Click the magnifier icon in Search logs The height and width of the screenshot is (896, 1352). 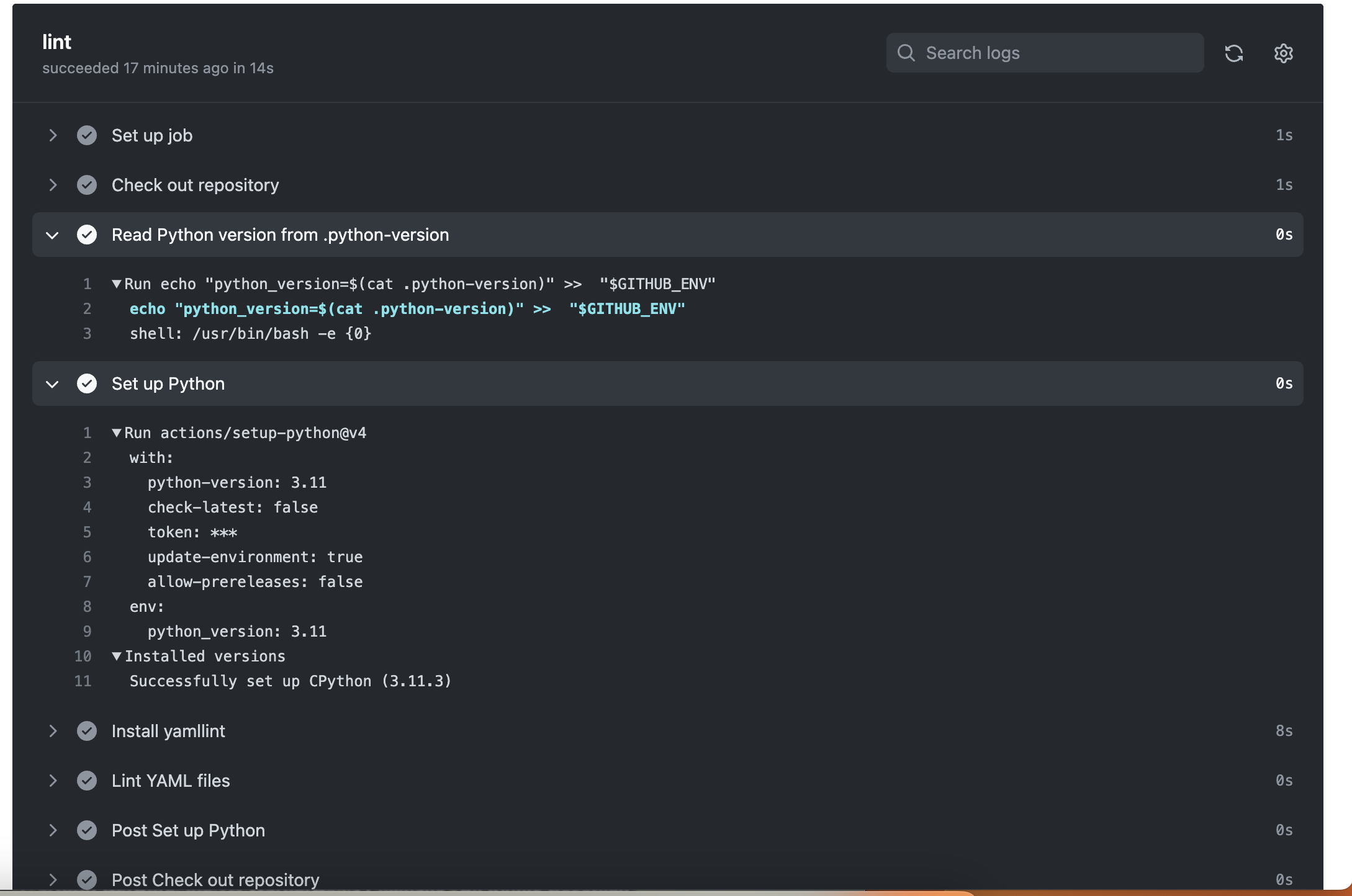906,53
